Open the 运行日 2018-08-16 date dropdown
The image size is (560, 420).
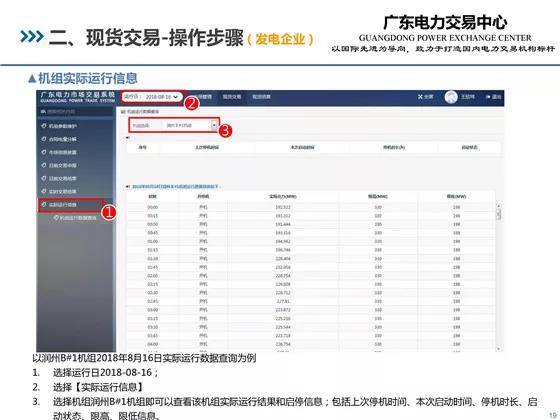[152, 97]
